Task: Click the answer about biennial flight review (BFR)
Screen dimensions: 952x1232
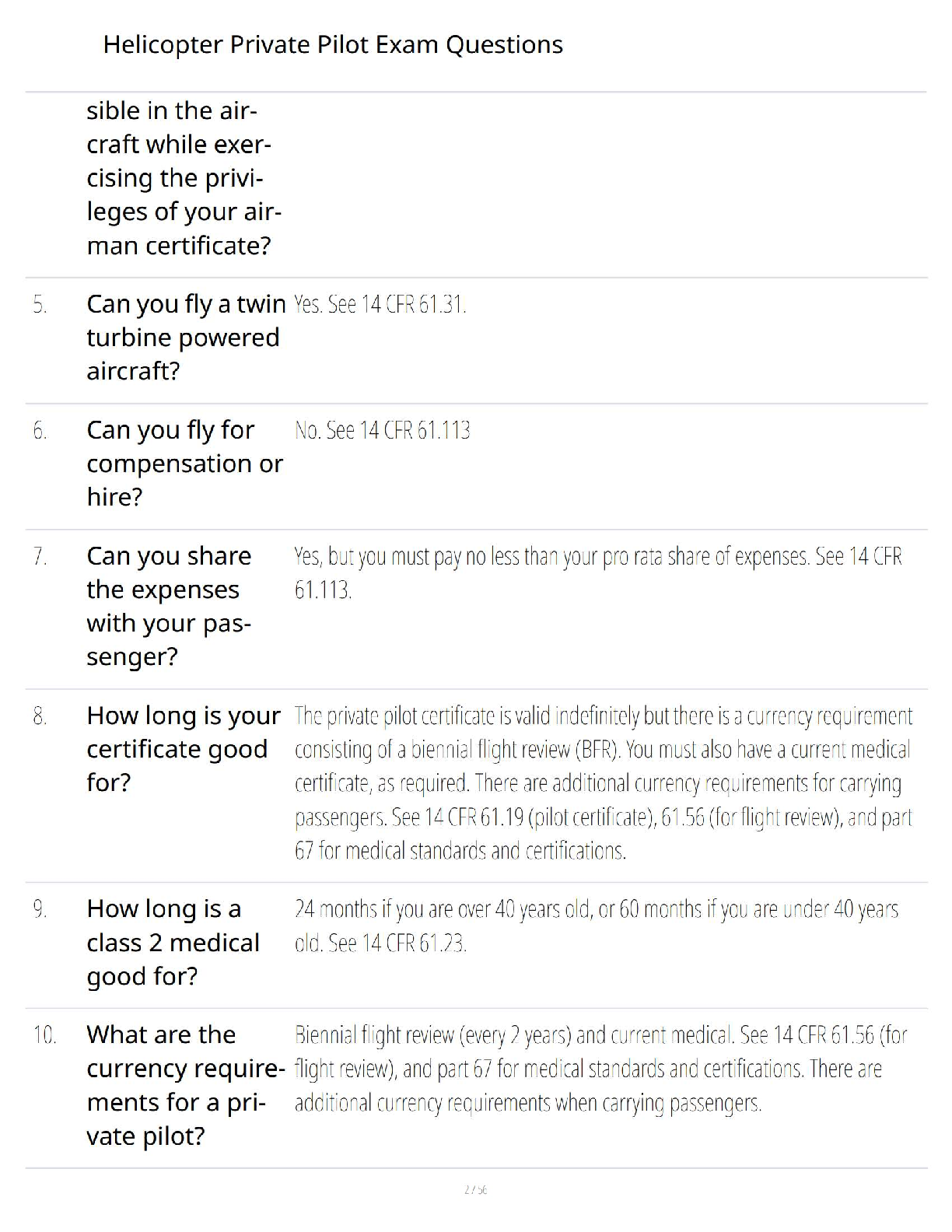Action: point(604,783)
